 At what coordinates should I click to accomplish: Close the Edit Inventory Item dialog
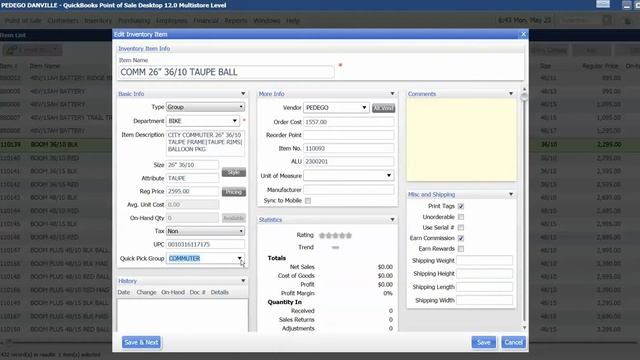point(523,34)
